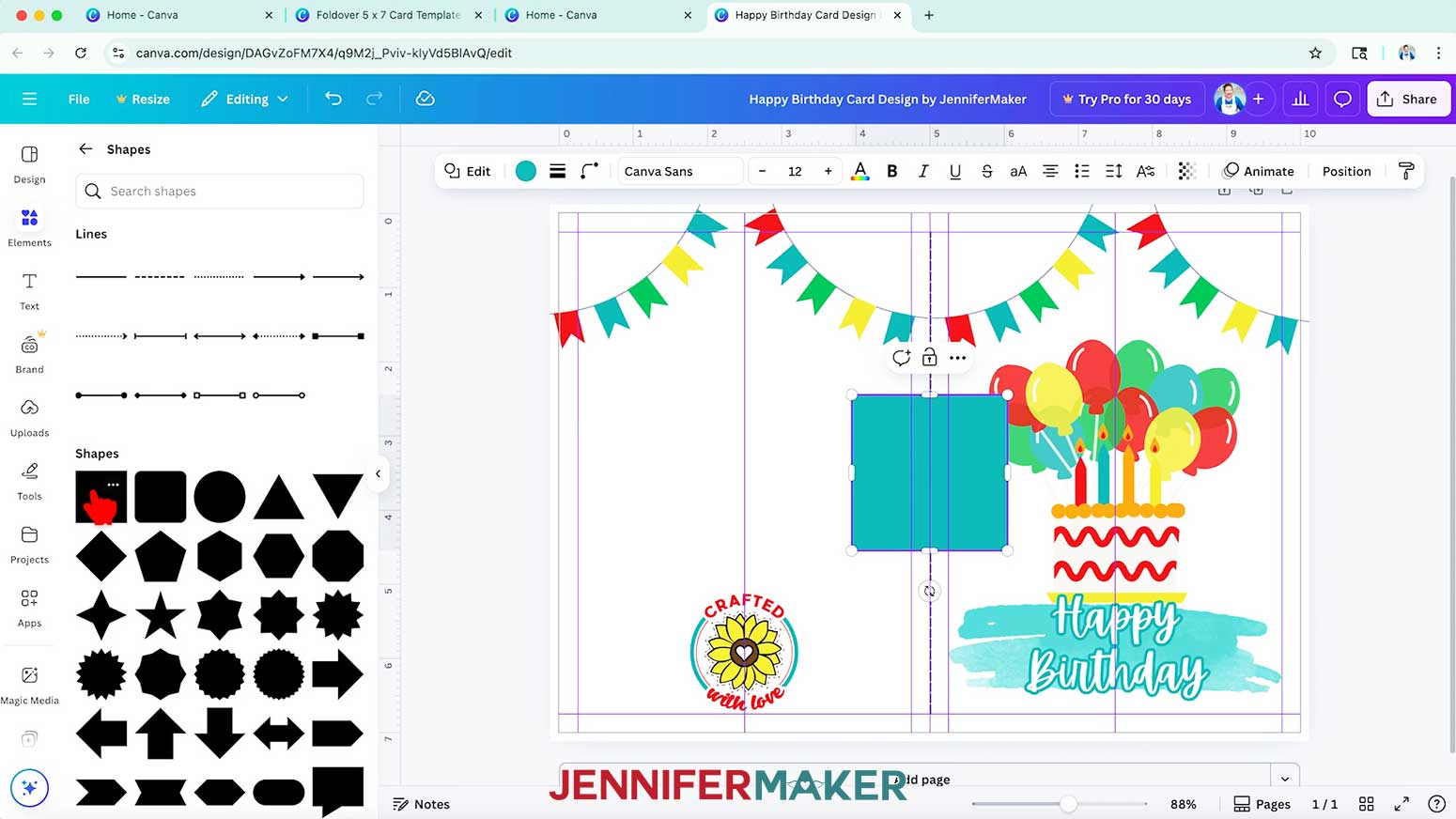Open the comments speech bubble
The height and width of the screenshot is (819, 1456).
click(x=1342, y=99)
